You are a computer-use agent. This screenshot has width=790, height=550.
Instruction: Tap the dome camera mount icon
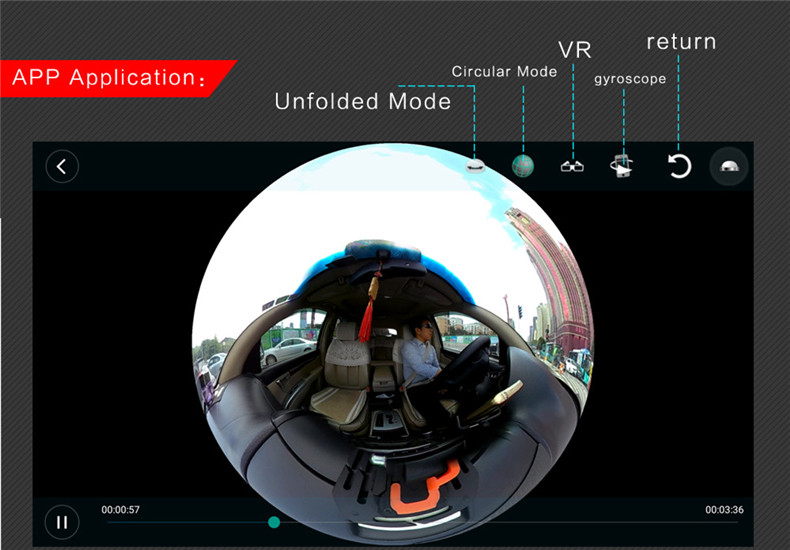[x=729, y=166]
